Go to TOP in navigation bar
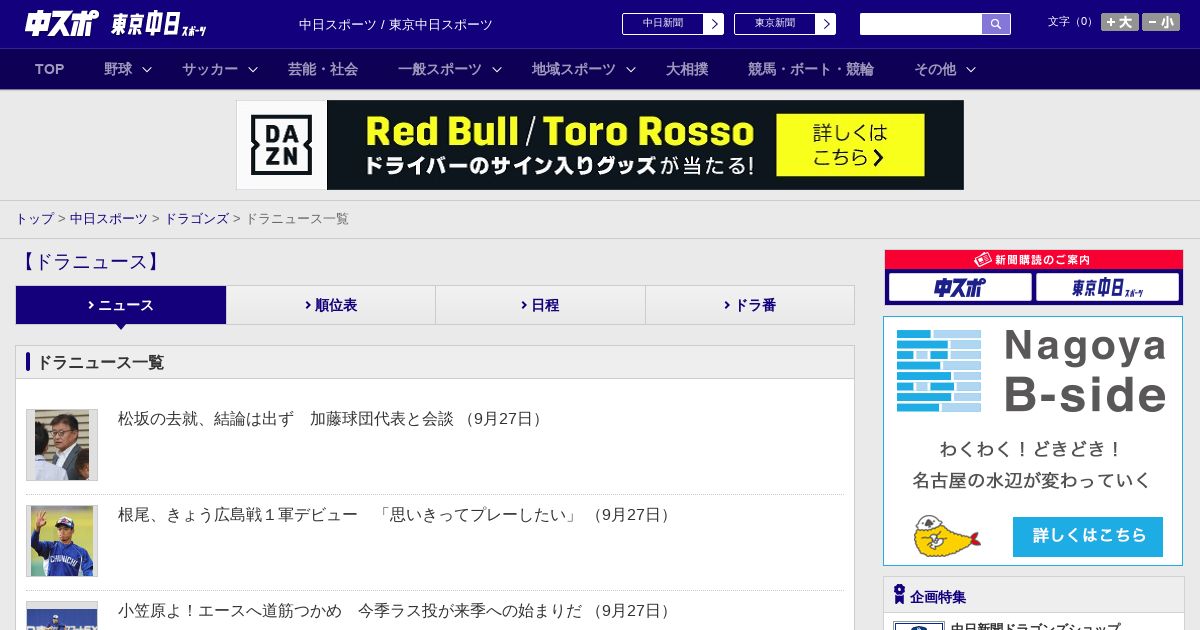1200x630 pixels. [49, 69]
